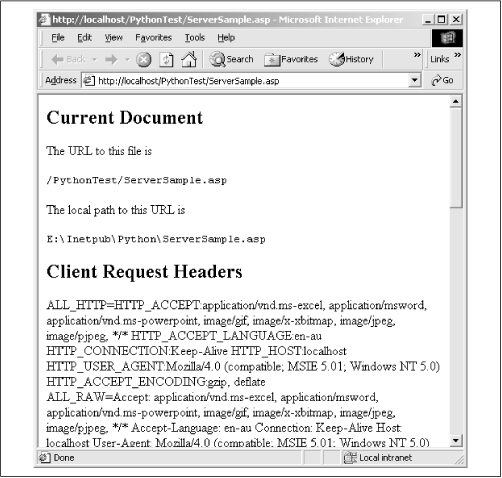Click the Stop loading icon

click(144, 60)
